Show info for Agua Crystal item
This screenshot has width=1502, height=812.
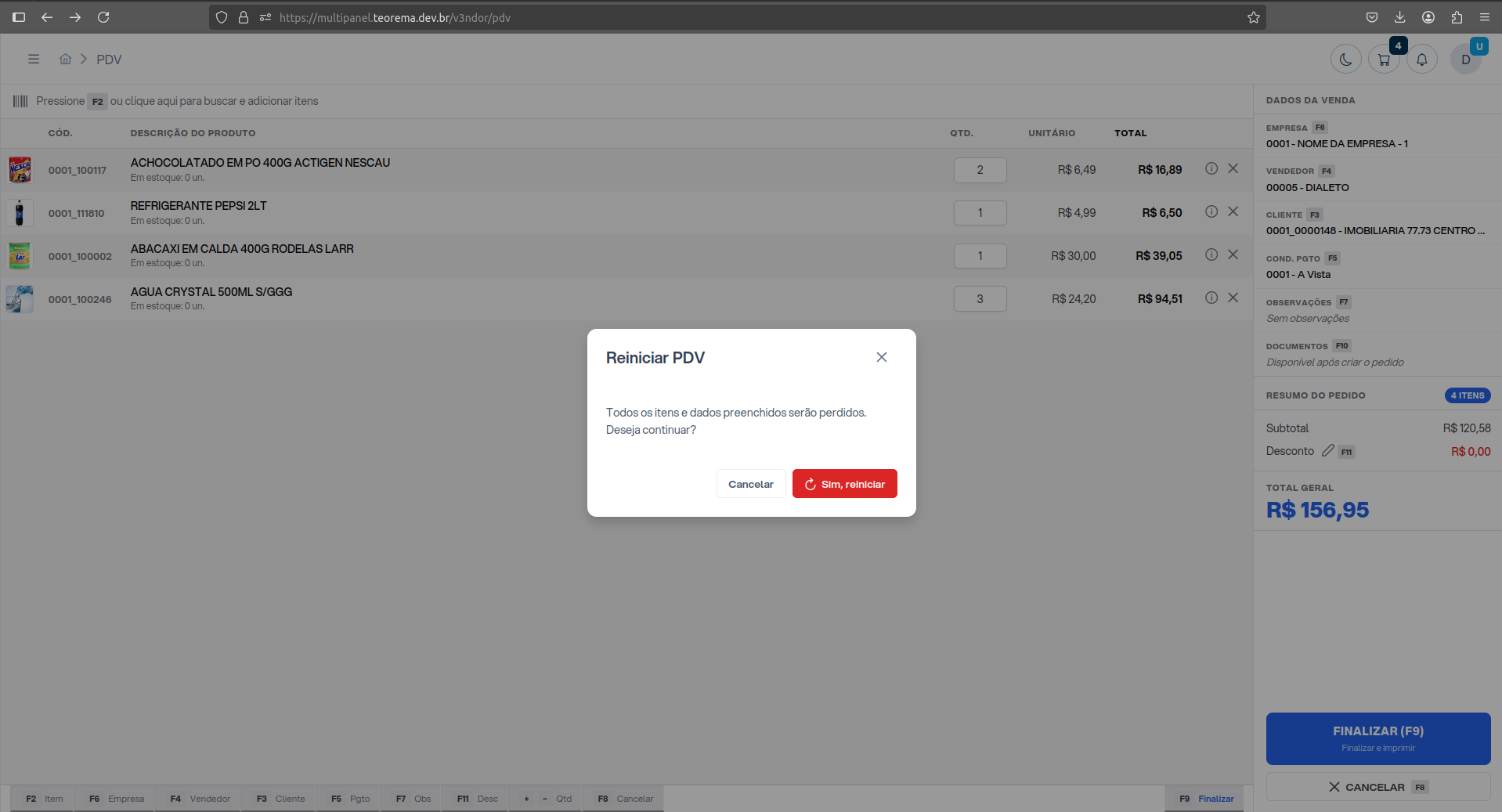(x=1211, y=298)
